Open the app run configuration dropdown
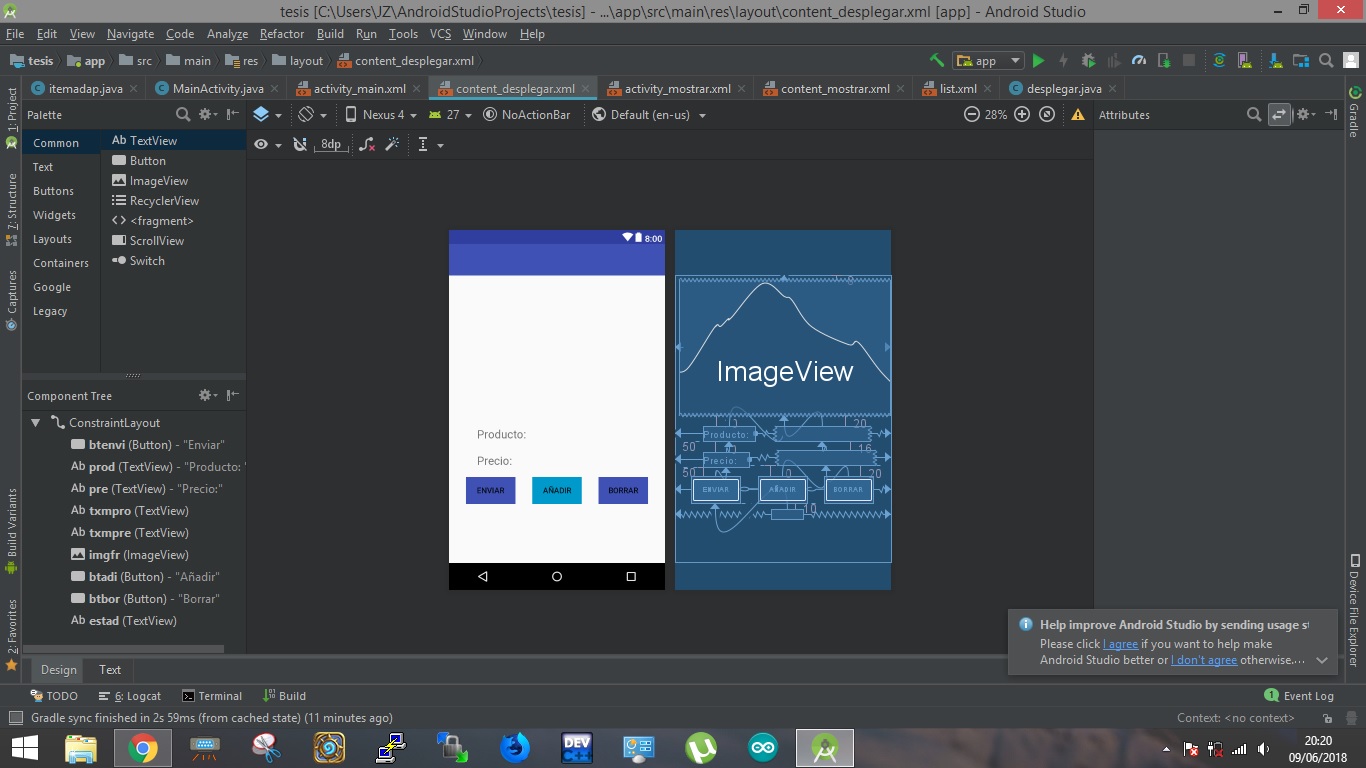This screenshot has width=1366, height=768. (988, 61)
